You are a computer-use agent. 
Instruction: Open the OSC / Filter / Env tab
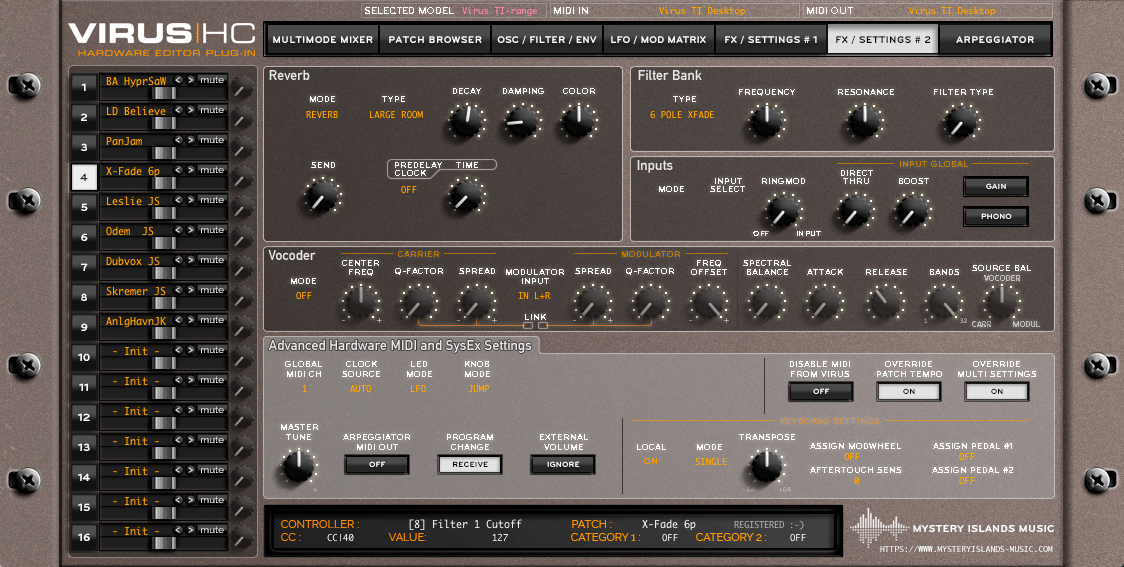pyautogui.click(x=547, y=39)
